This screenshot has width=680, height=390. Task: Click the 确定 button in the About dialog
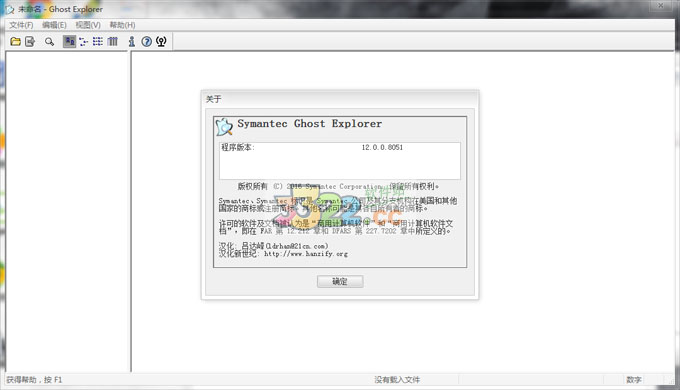point(340,282)
